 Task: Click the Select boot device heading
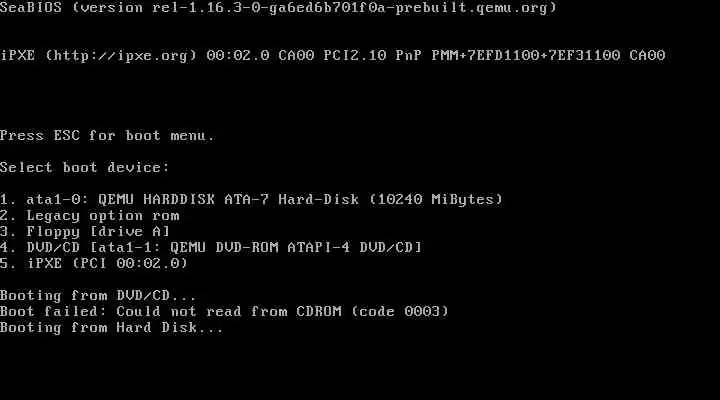[x=84, y=168]
